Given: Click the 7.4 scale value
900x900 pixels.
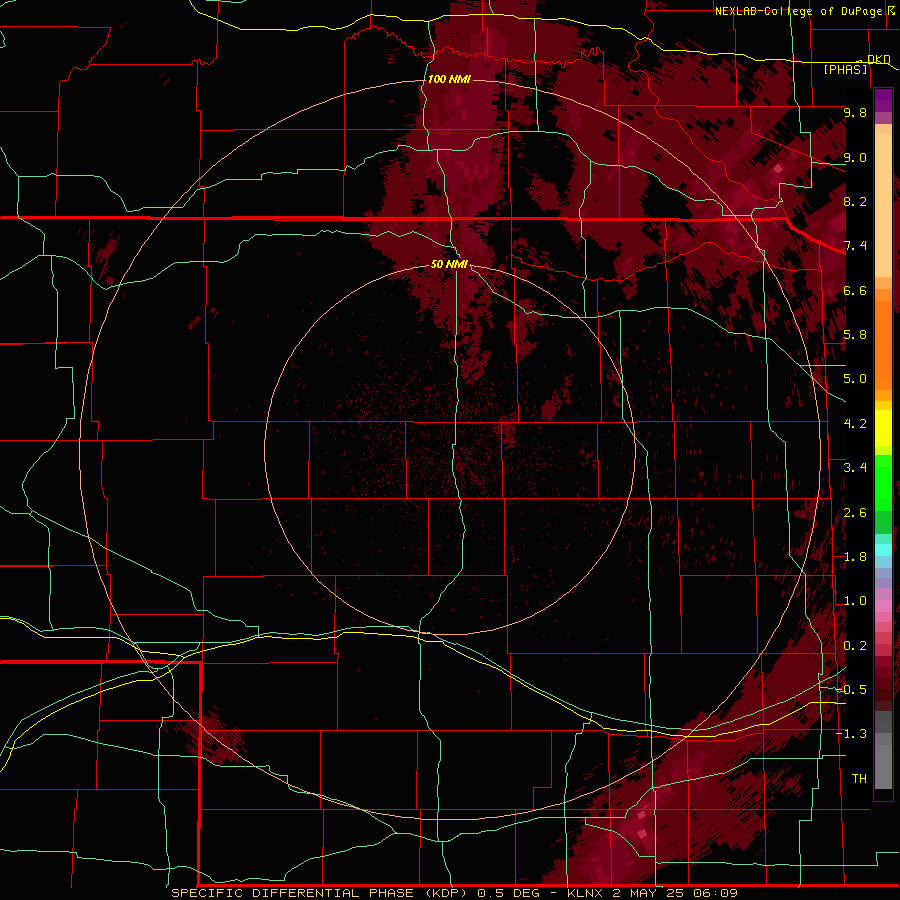Looking at the screenshot, I should [855, 246].
